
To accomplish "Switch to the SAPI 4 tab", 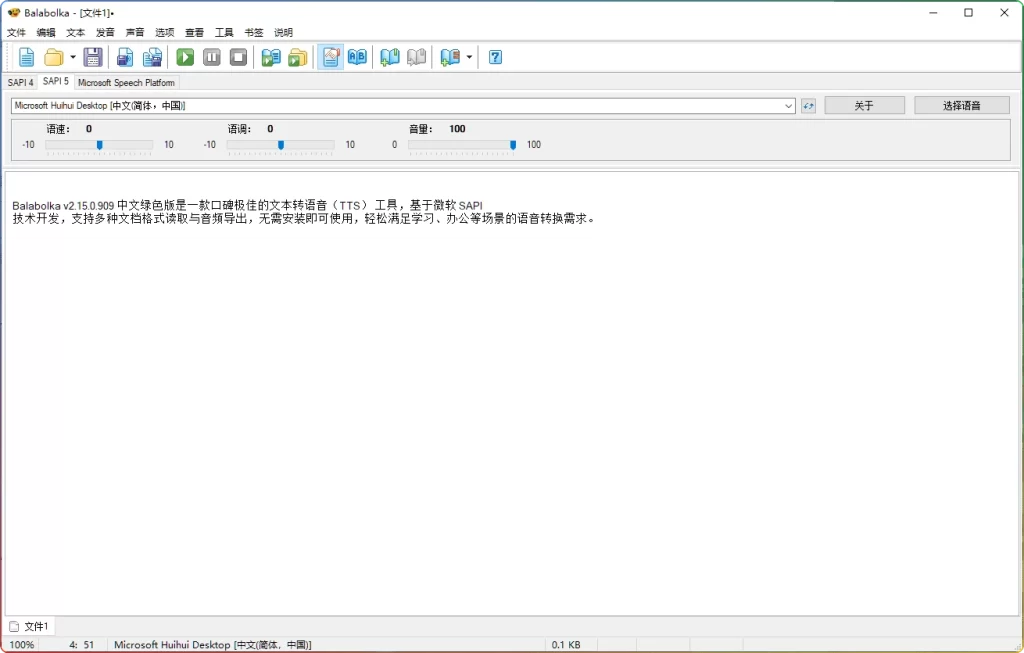I will [19, 82].
